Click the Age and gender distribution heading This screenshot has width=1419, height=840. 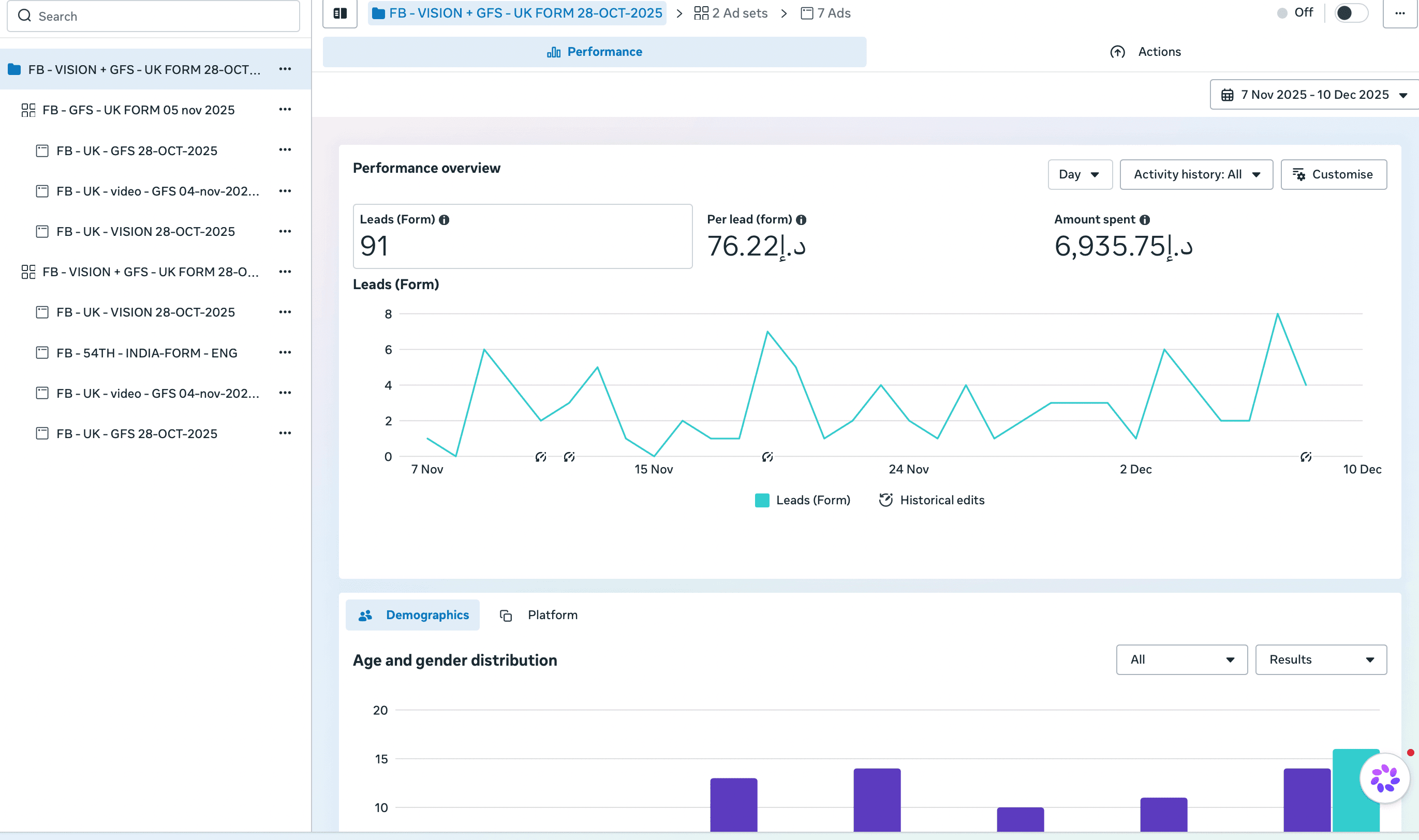pos(455,661)
